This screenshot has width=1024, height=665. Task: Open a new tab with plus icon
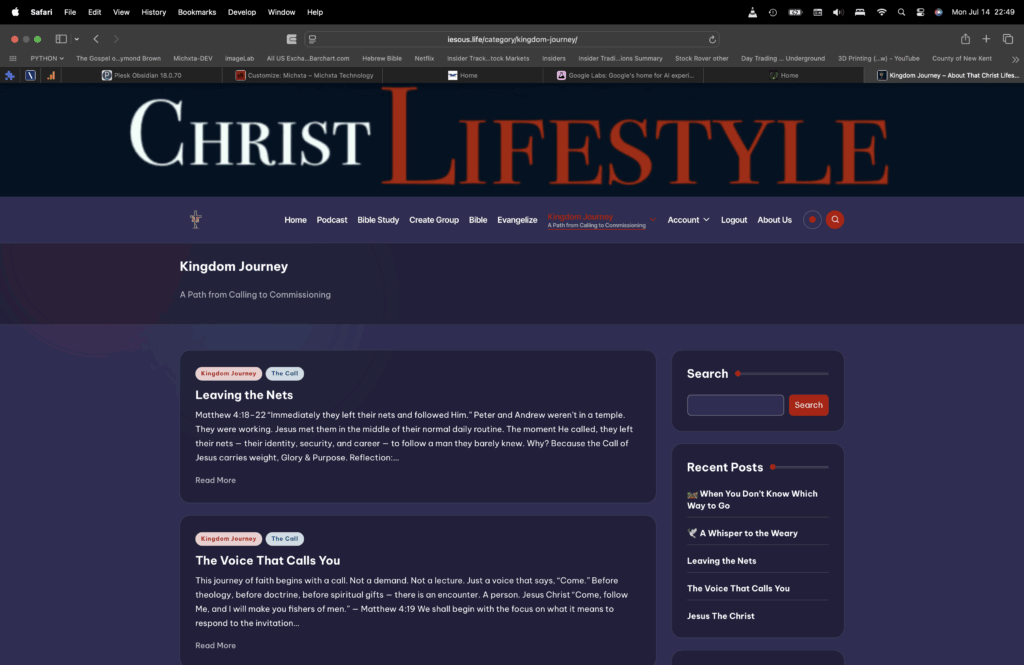click(x=986, y=39)
